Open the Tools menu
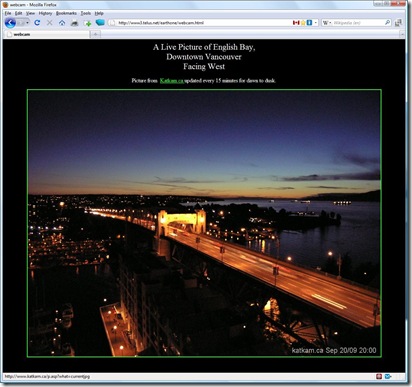This screenshot has width=412, height=387. coord(86,13)
